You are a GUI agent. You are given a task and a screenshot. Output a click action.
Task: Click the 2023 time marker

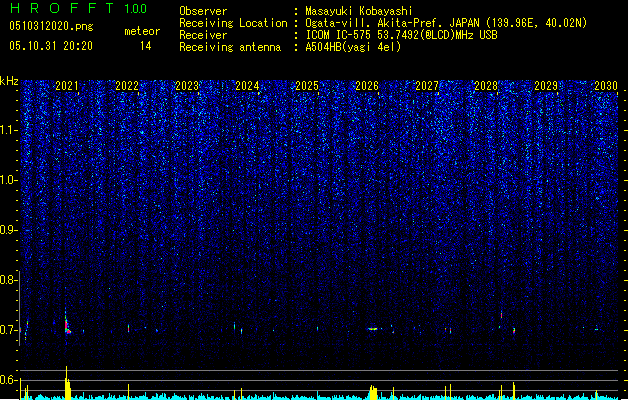point(187,86)
